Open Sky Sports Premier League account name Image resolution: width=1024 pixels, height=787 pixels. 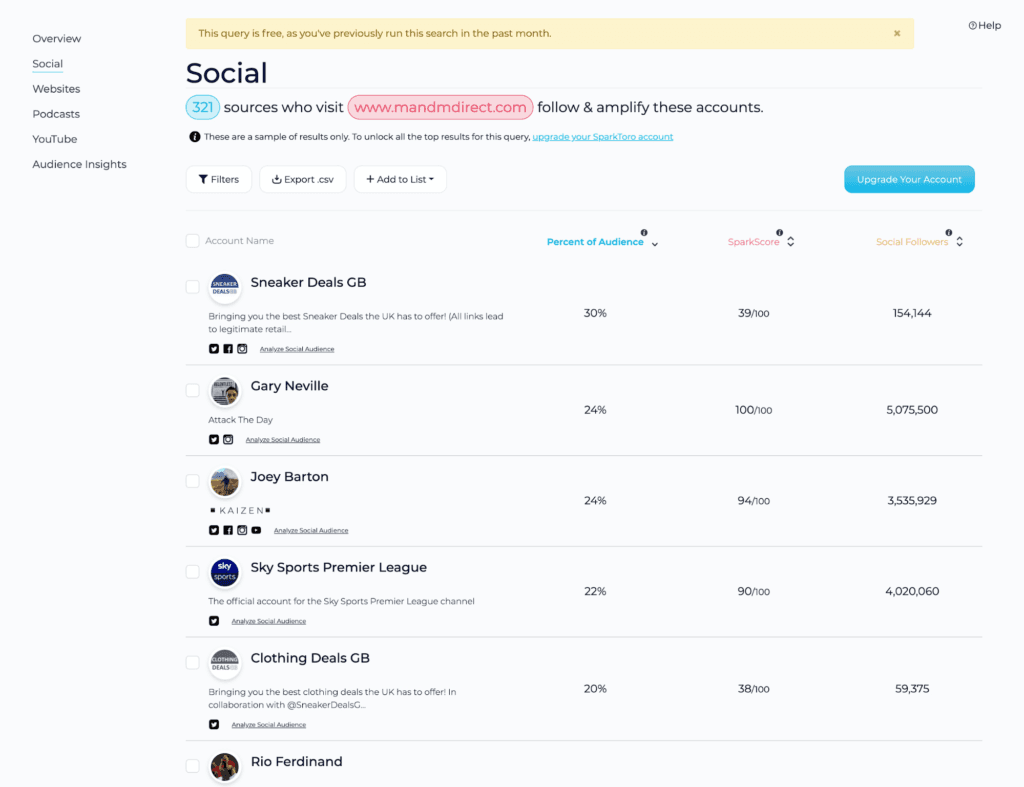point(338,568)
